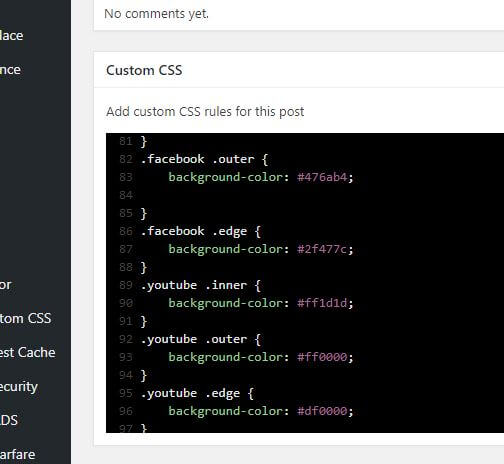Click the #df0000 value on line 96
The image size is (504, 464).
pyautogui.click(x=322, y=411)
